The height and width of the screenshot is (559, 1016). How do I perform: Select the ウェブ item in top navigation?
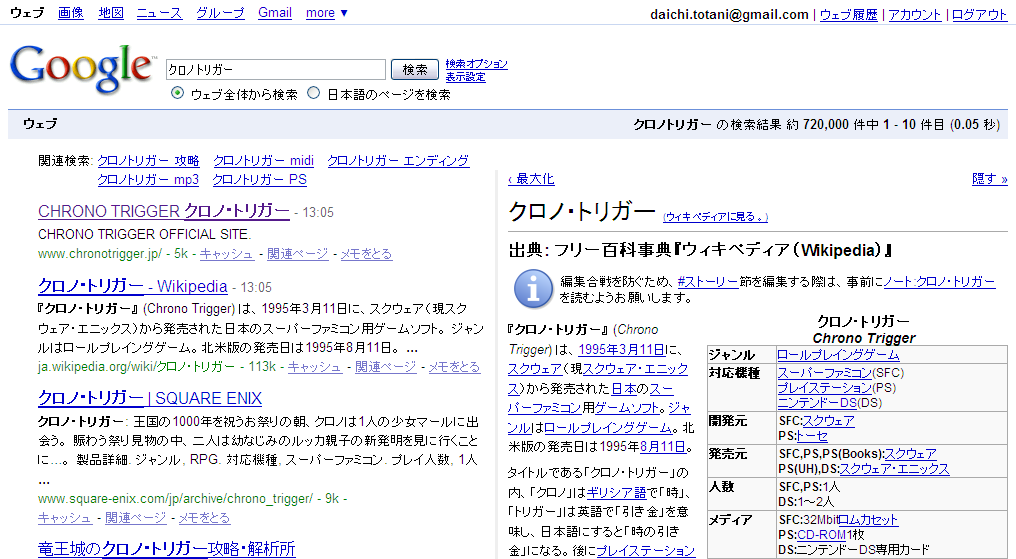click(x=27, y=13)
